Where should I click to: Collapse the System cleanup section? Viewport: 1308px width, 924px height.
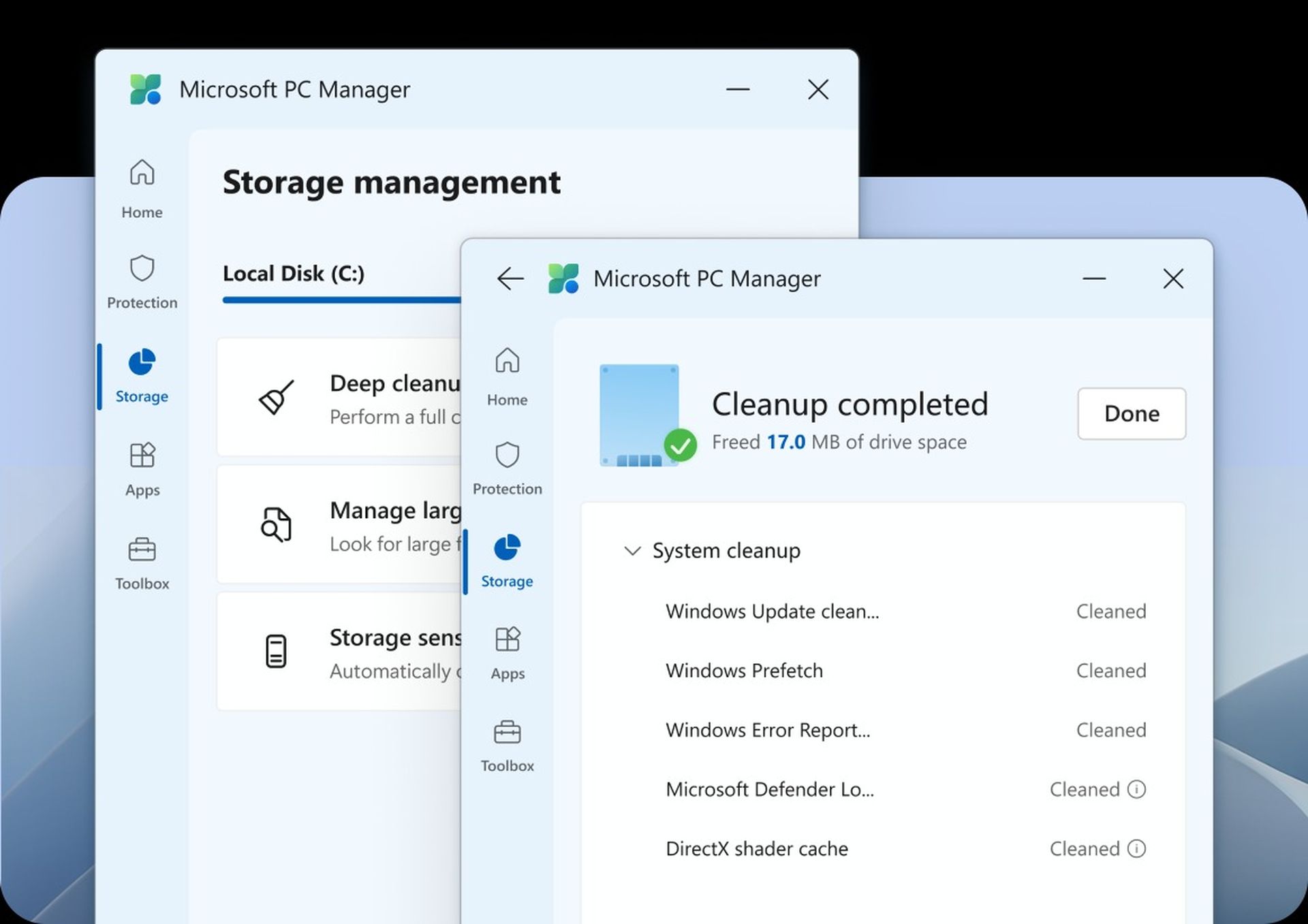point(634,551)
